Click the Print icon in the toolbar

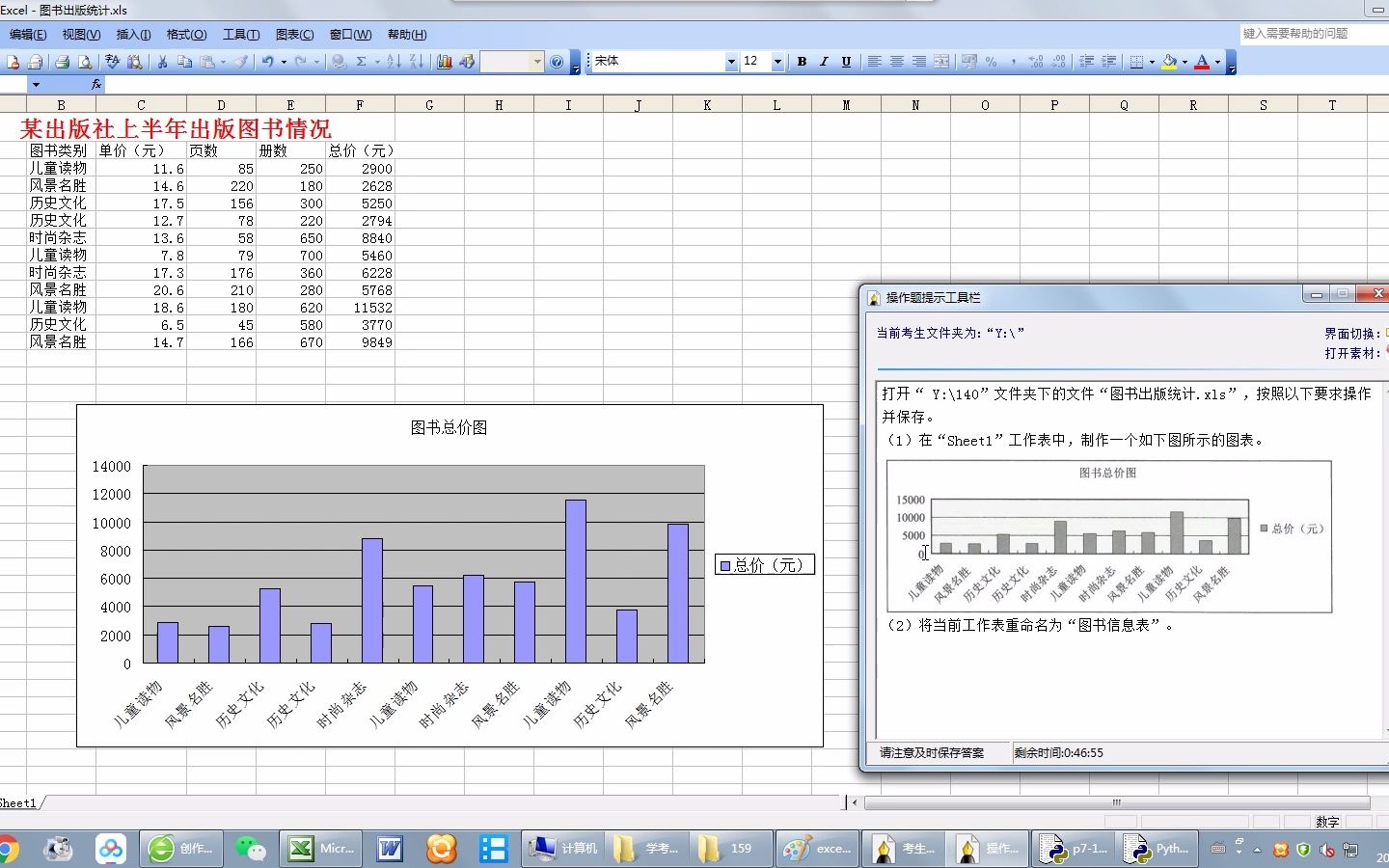[62, 62]
